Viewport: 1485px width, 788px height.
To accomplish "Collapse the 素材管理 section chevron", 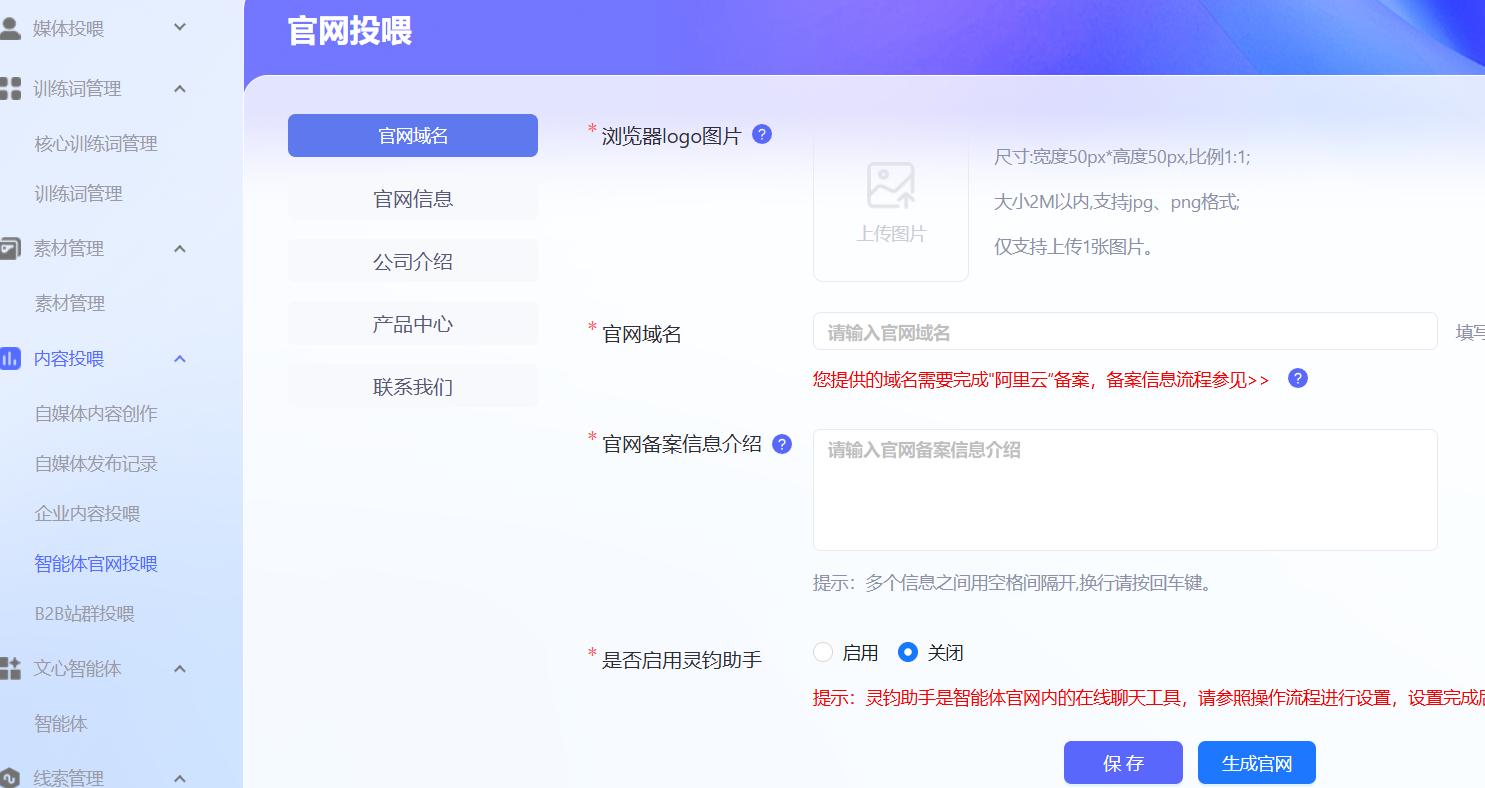I will click(x=180, y=248).
